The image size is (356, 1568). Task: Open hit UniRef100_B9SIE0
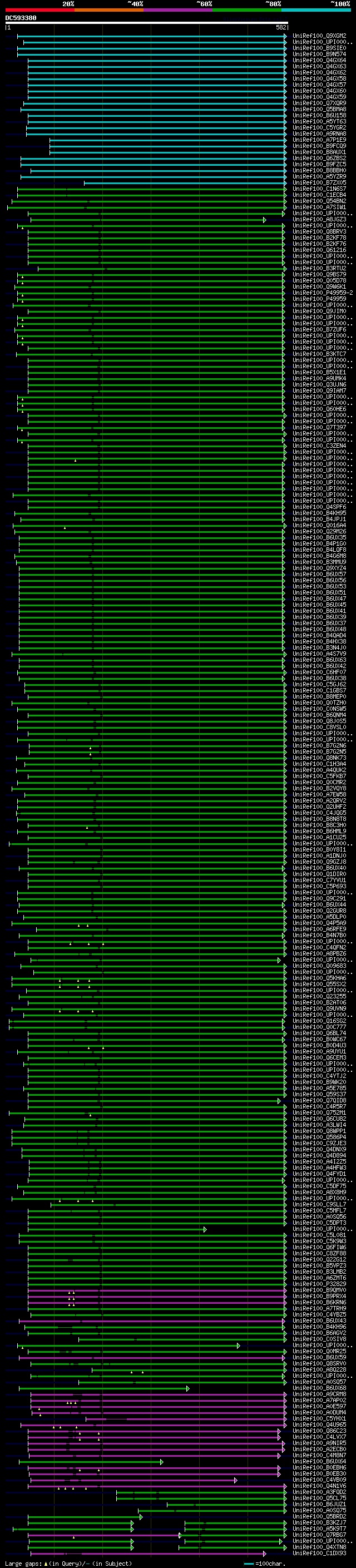[x=319, y=48]
